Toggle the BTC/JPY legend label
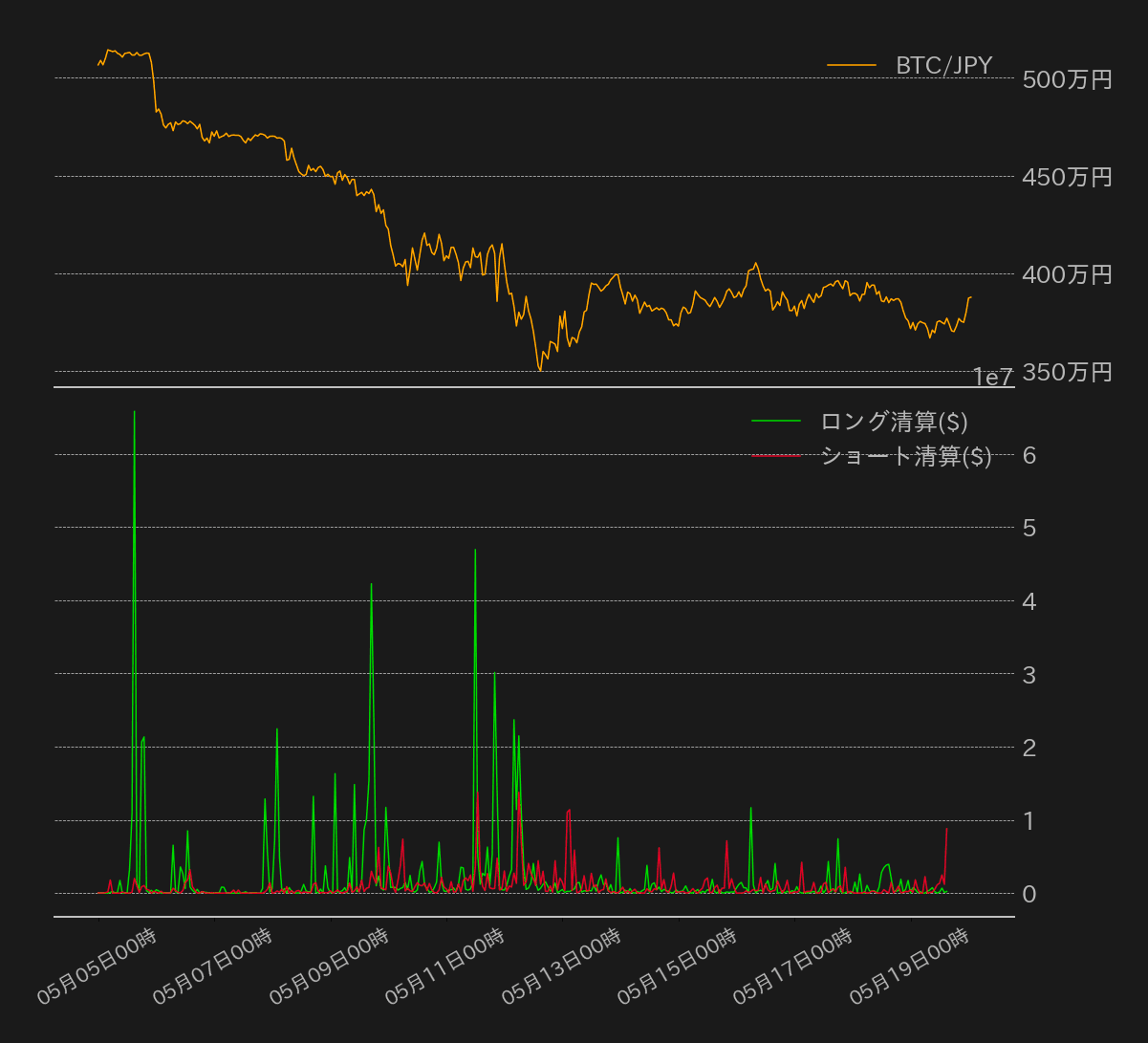 coord(943,66)
